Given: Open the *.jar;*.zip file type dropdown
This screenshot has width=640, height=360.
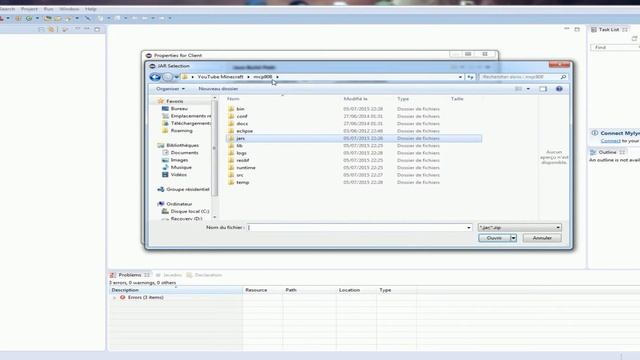Looking at the screenshot, I should [x=520, y=227].
